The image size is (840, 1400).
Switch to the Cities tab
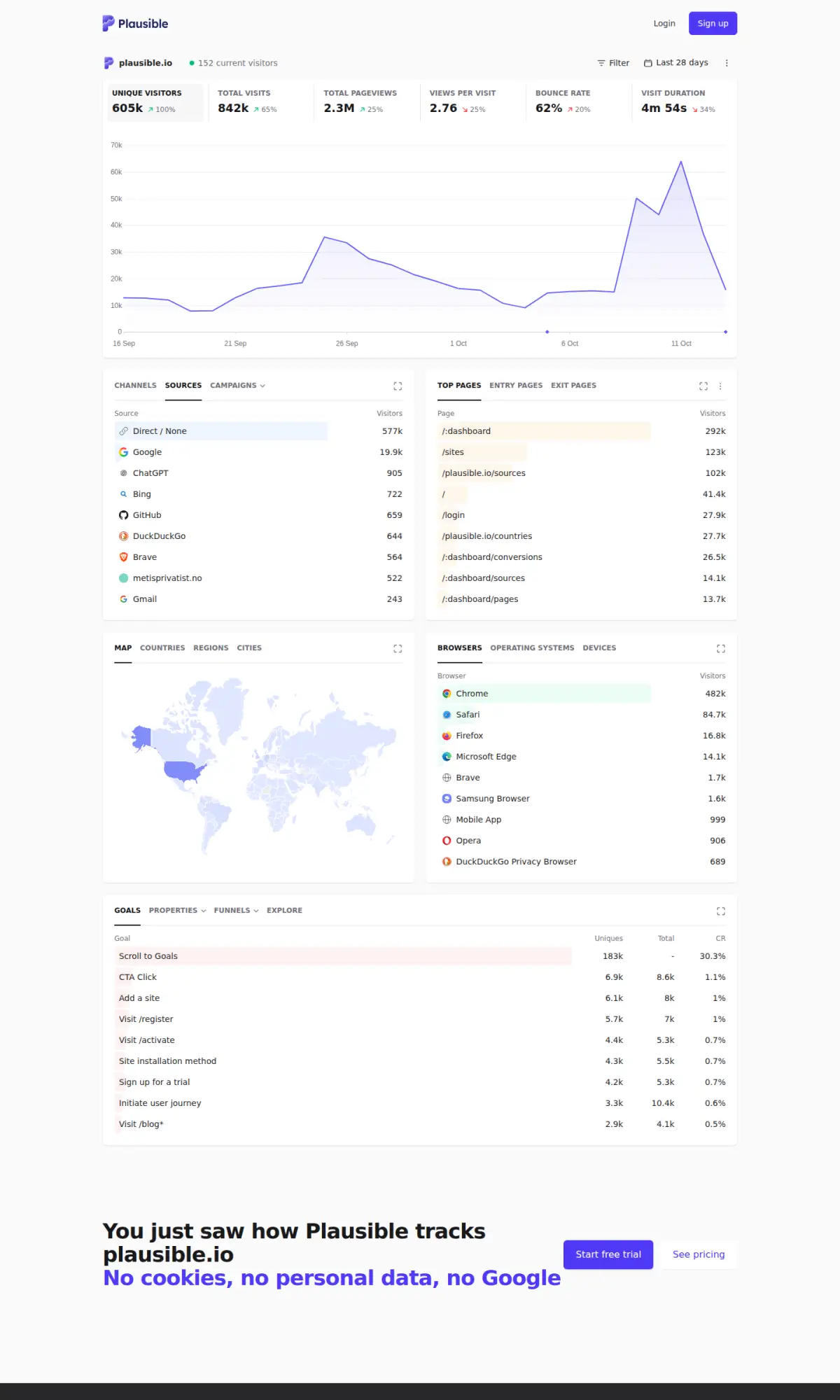coord(249,648)
